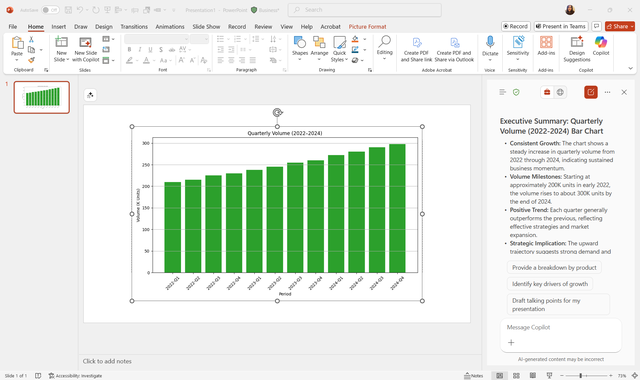640x380 pixels.
Task: Toggle Normal view button
Action: click(500, 376)
